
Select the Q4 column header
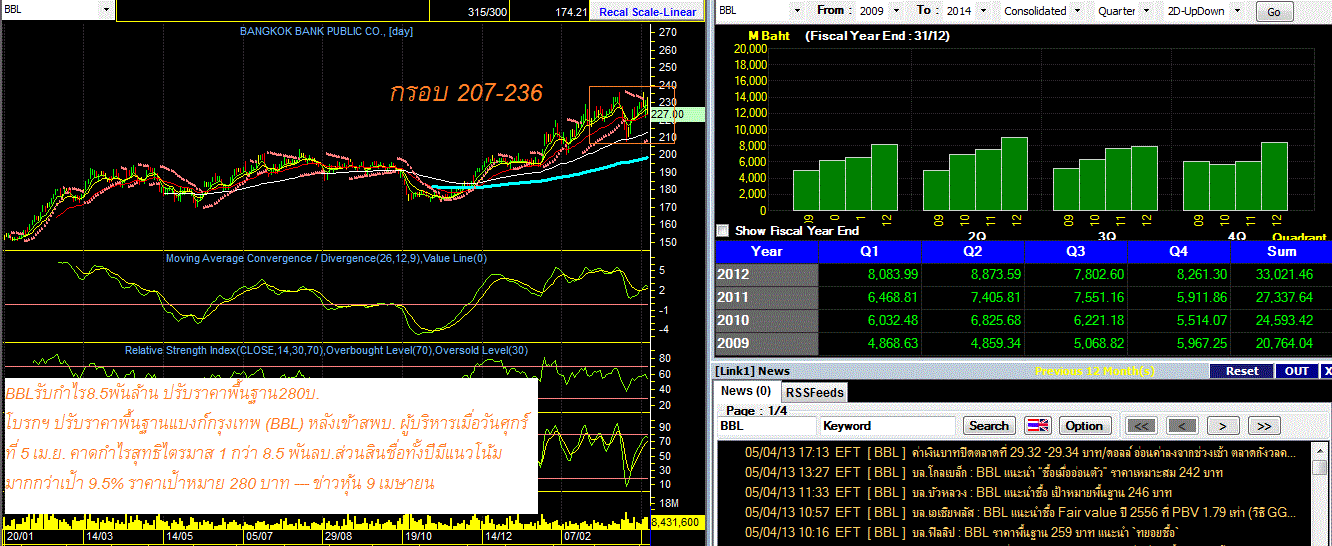(1178, 252)
